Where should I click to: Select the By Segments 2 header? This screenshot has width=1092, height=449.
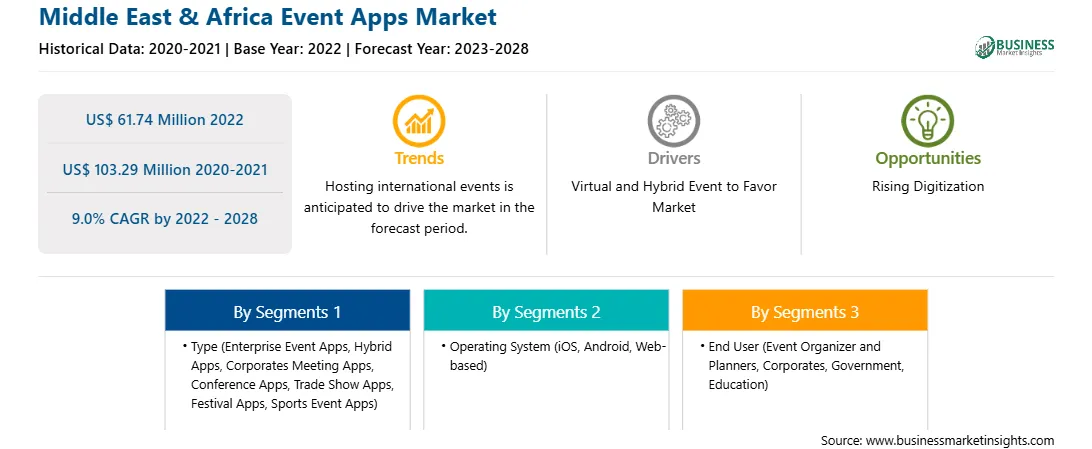click(546, 310)
